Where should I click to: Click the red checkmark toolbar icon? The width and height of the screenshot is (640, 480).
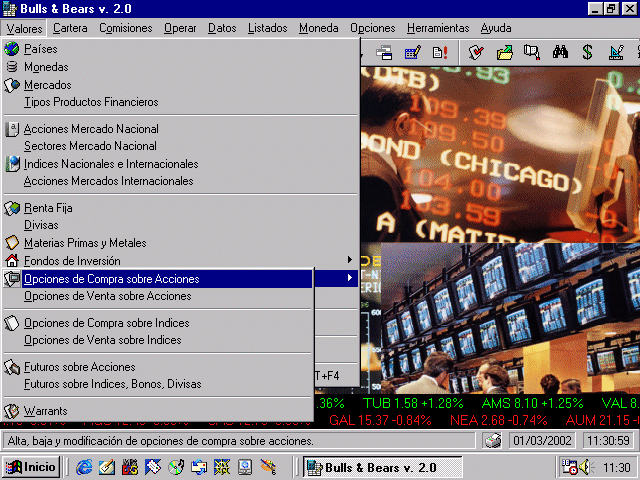[476, 53]
